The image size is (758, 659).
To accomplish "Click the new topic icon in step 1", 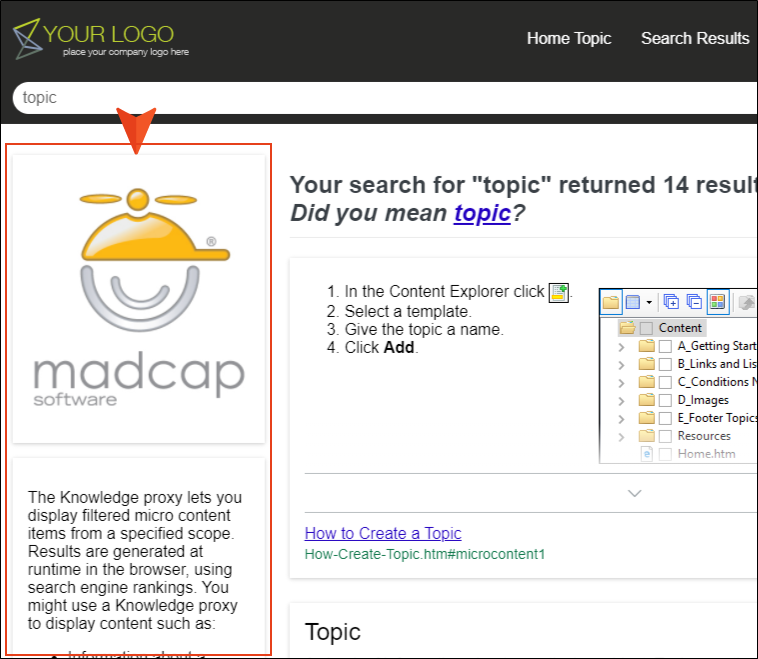I will click(558, 293).
